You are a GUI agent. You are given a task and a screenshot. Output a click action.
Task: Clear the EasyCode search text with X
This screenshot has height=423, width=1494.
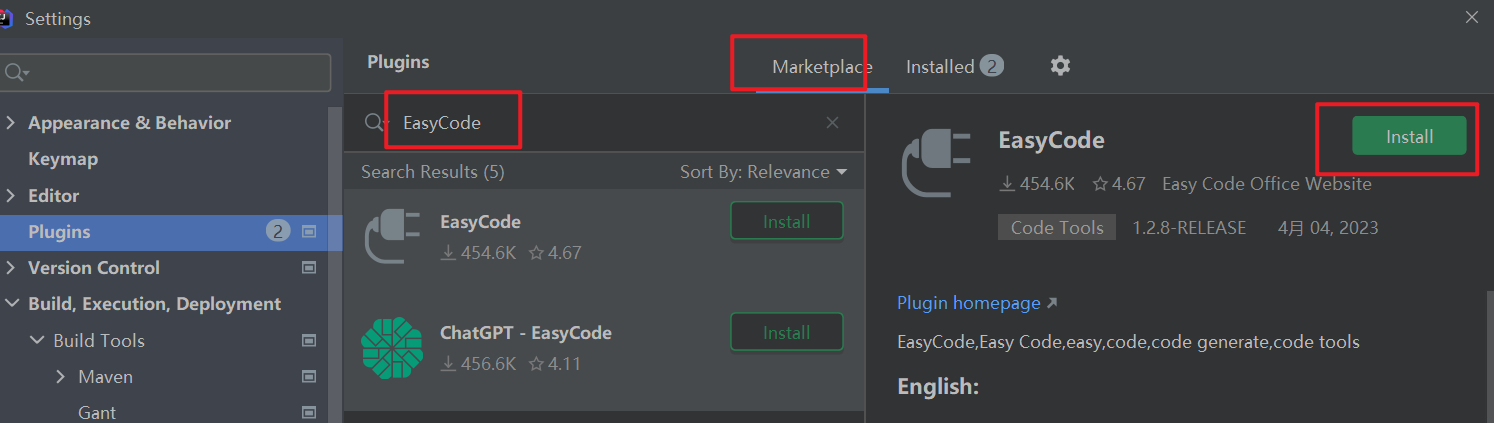(x=832, y=123)
